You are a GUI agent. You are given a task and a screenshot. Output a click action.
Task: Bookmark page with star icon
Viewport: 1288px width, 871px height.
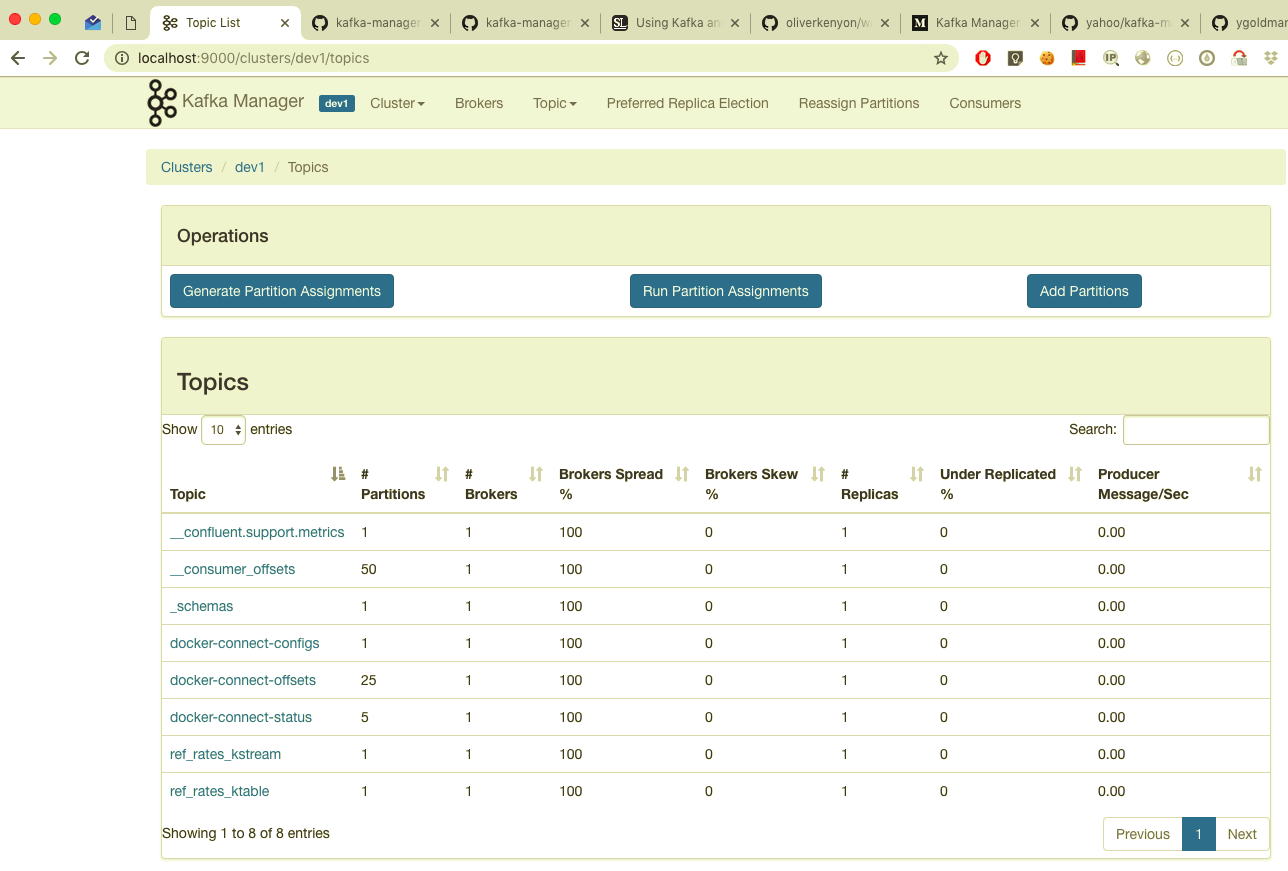click(x=940, y=58)
